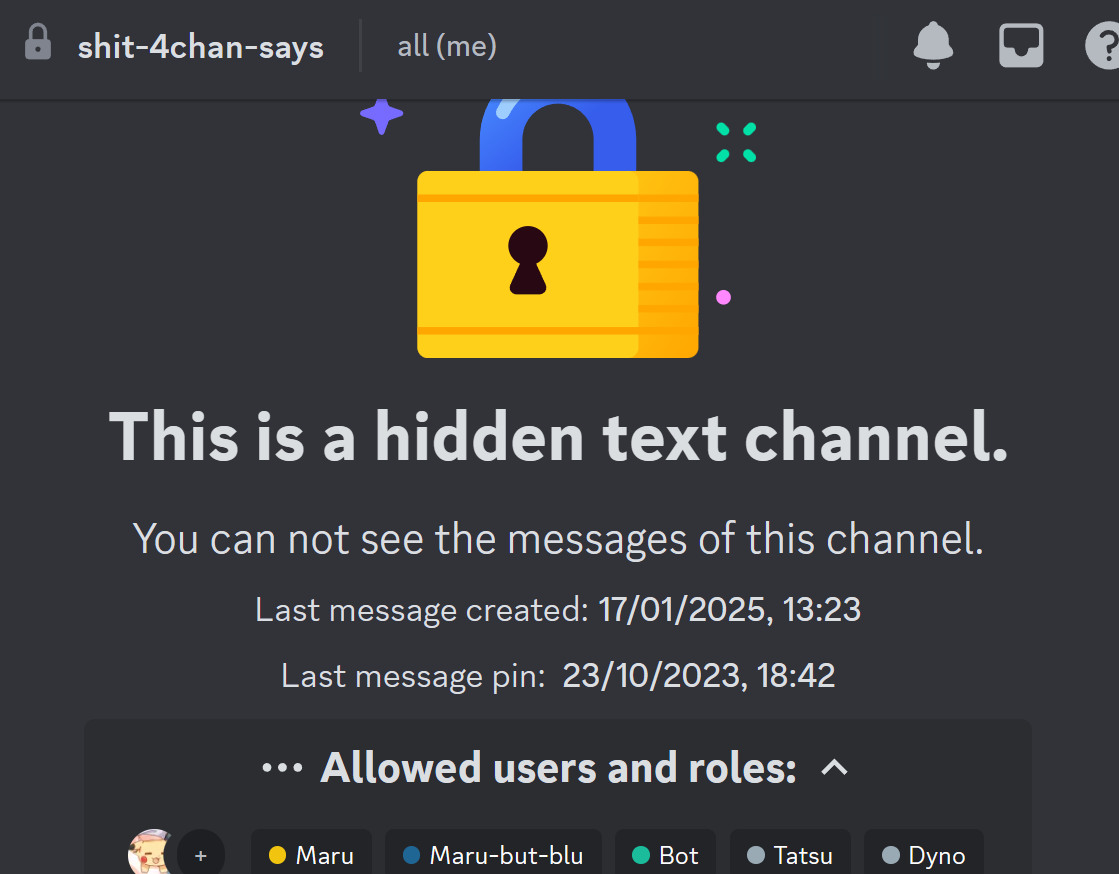Screen dimensions: 1119x874
Task: Click the purple sparkle star icon
Action: [x=381, y=115]
